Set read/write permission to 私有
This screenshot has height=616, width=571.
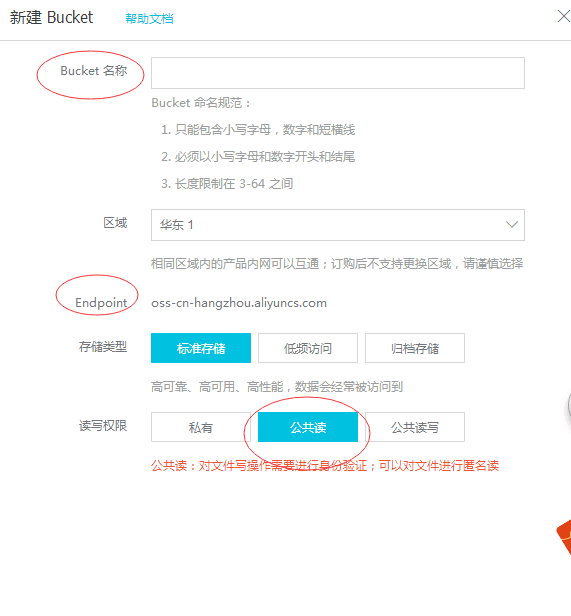point(201,427)
